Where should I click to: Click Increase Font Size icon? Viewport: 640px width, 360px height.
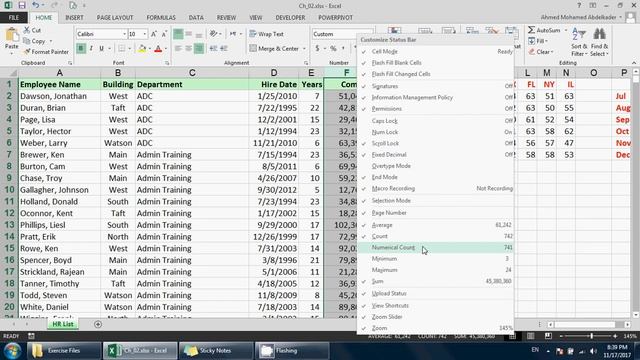click(154, 34)
